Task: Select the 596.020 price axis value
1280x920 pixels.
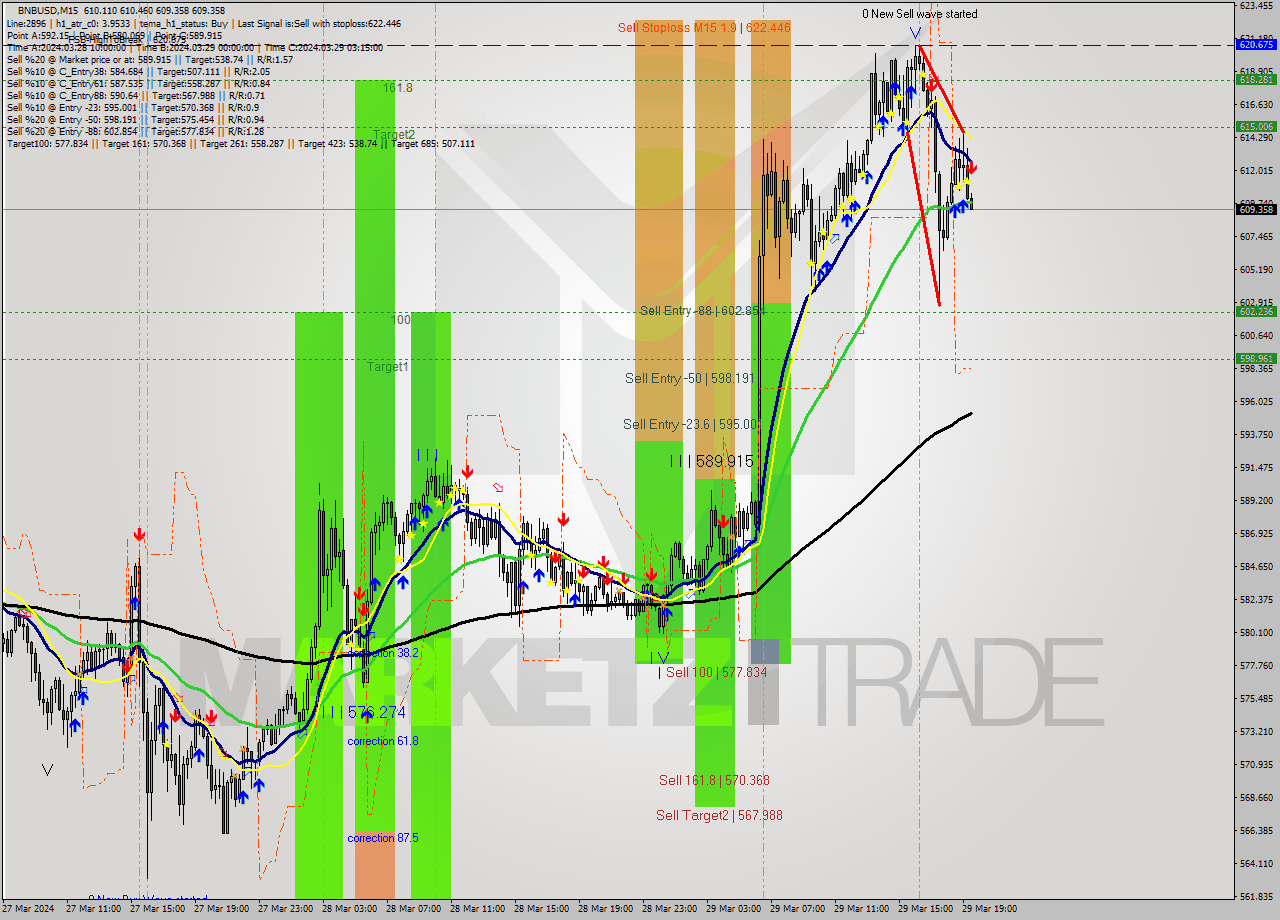Action: [x=1256, y=402]
